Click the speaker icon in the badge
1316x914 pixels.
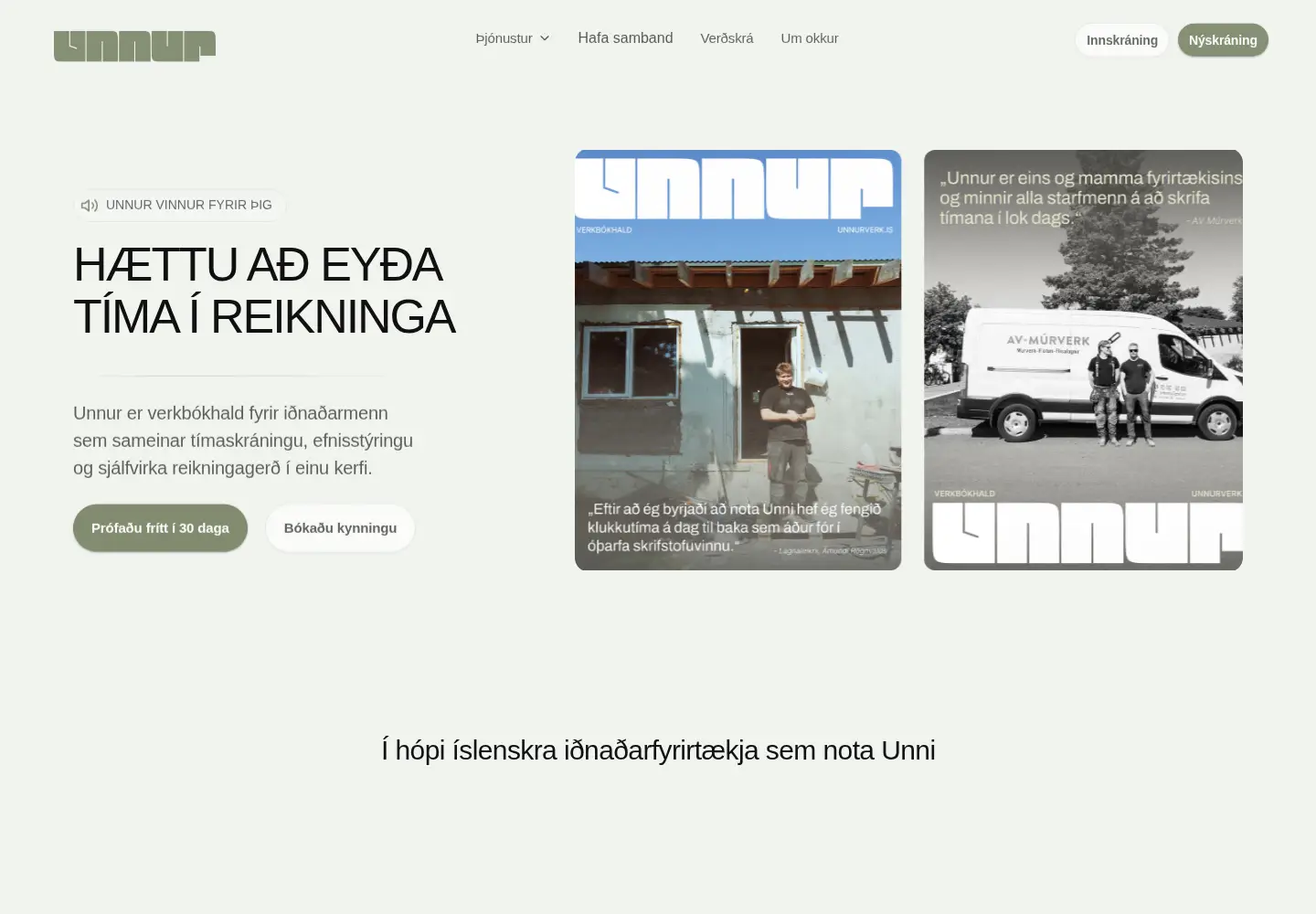[x=90, y=206]
